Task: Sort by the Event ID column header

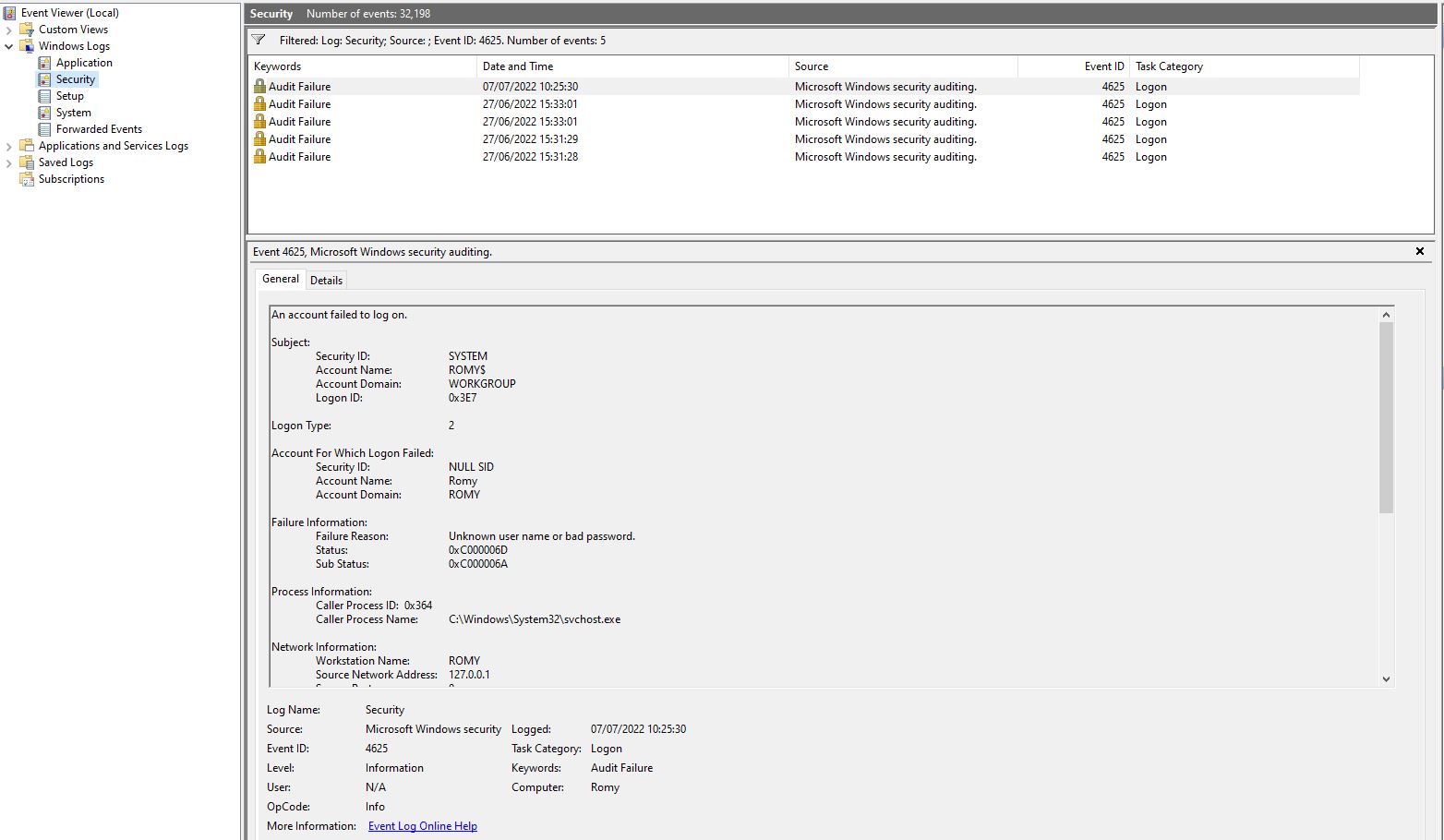Action: 1073,66
